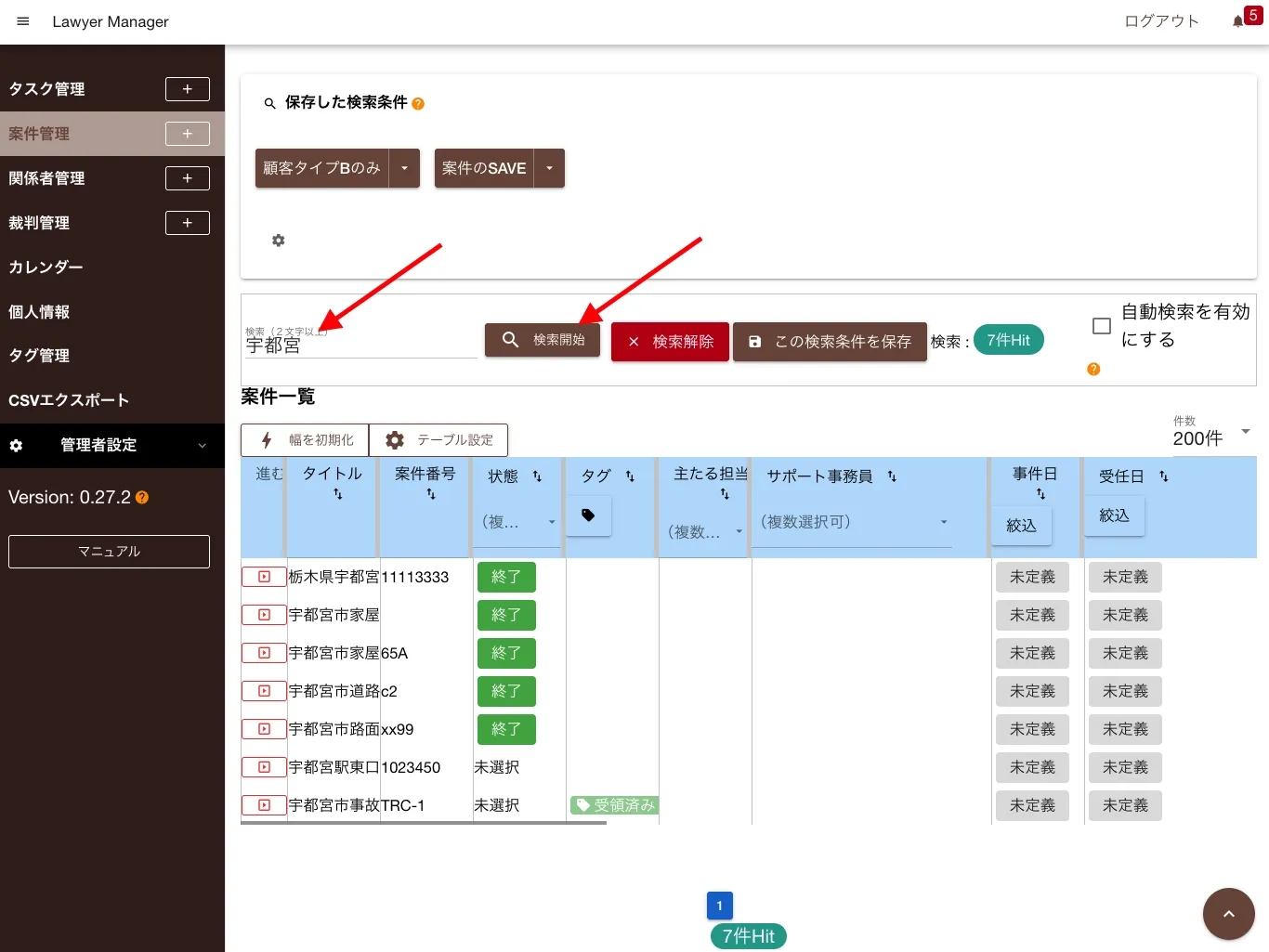Click the plus button beside 裁判管理
Image resolution: width=1269 pixels, height=952 pixels.
(x=188, y=223)
